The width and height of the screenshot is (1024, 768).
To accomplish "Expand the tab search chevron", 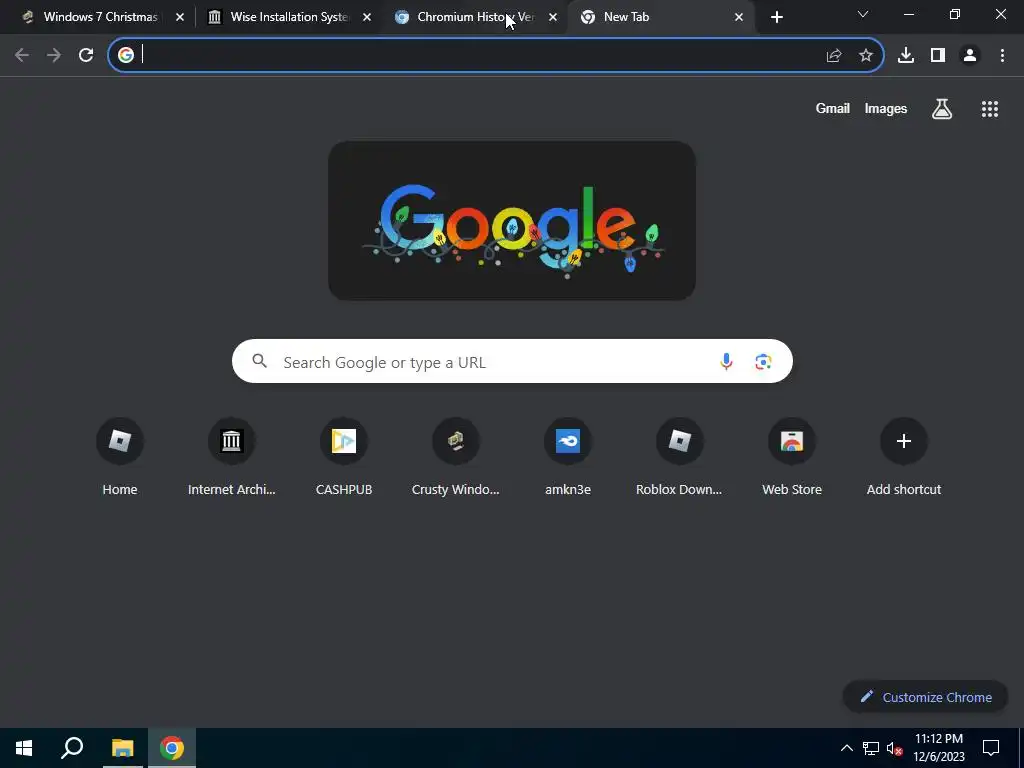I will pyautogui.click(x=863, y=14).
